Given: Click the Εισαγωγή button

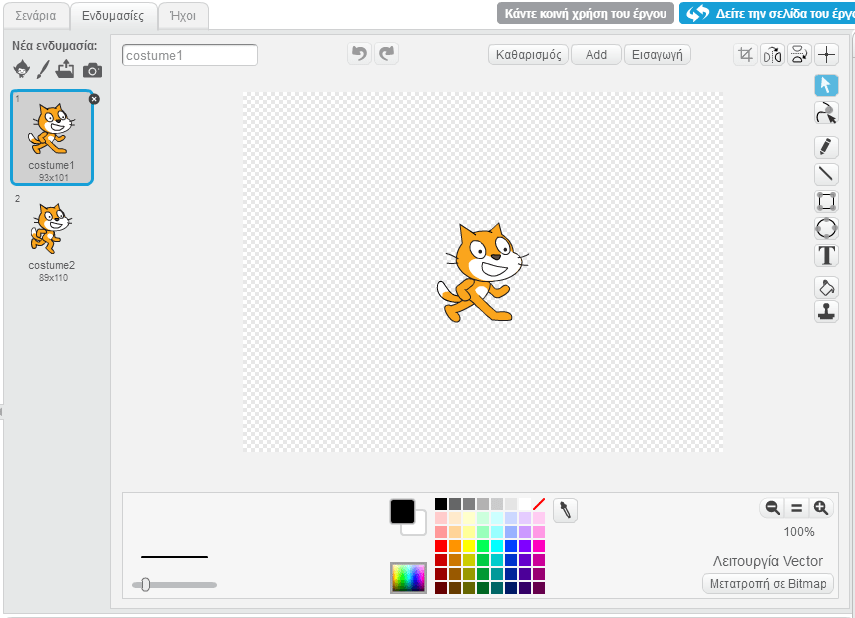Looking at the screenshot, I should [x=657, y=55].
